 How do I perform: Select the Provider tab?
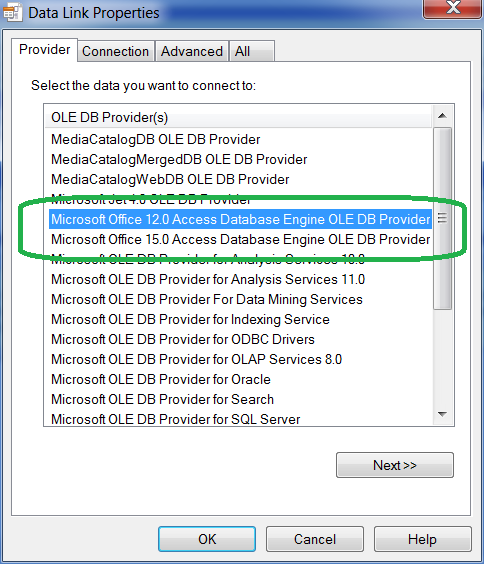pyautogui.click(x=44, y=50)
